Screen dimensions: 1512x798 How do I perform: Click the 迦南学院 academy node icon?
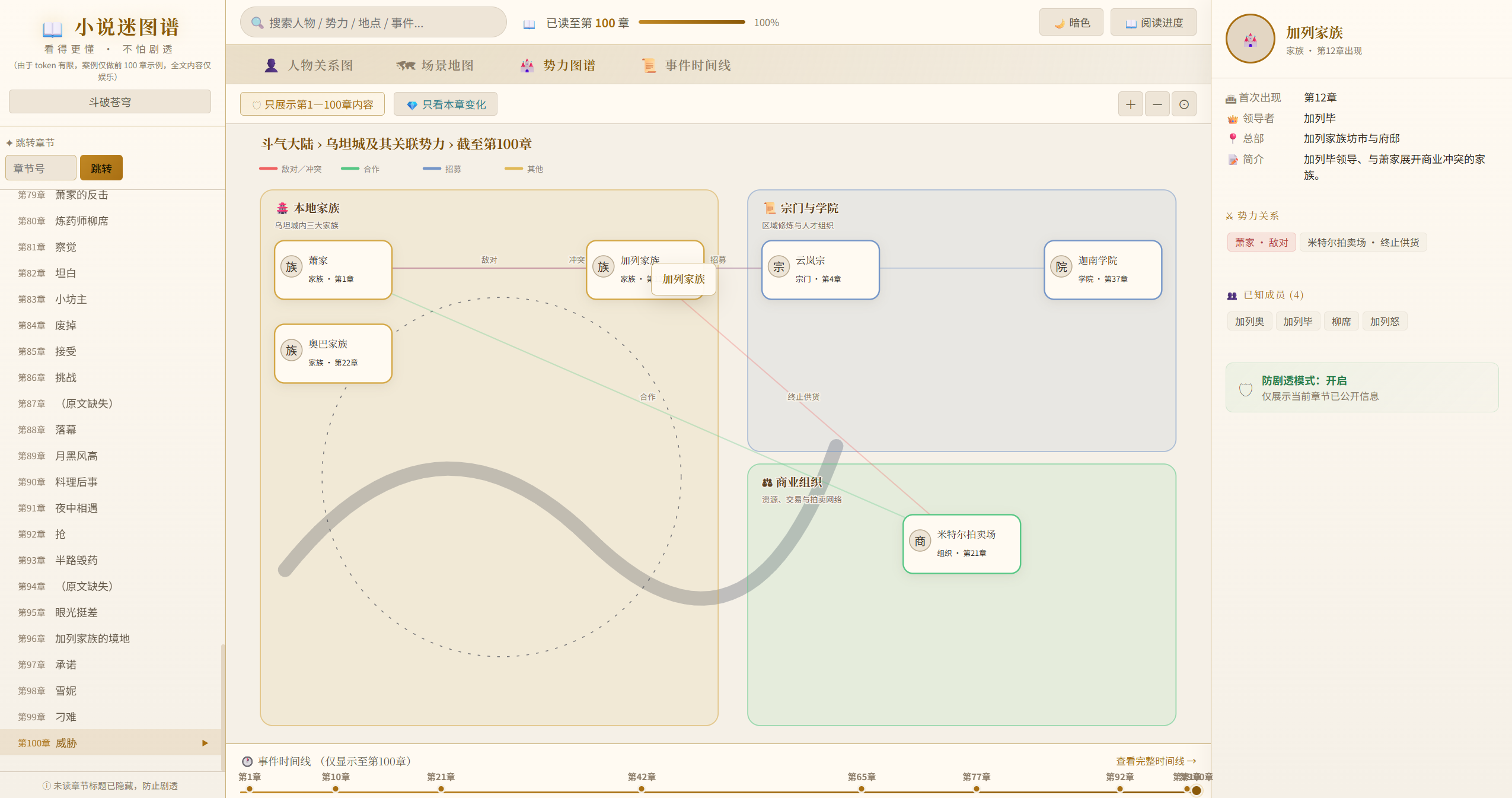point(1061,267)
